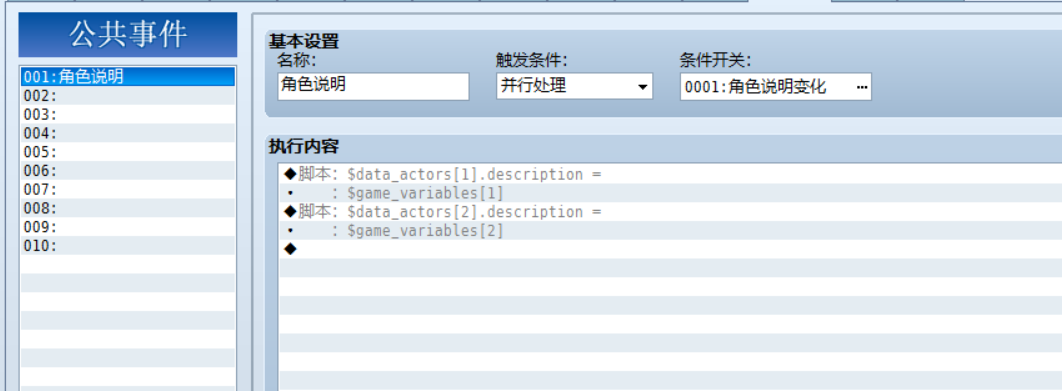Image resolution: width=1062 pixels, height=391 pixels.
Task: Select script line $data_actors[1].description =
Action: (671, 174)
